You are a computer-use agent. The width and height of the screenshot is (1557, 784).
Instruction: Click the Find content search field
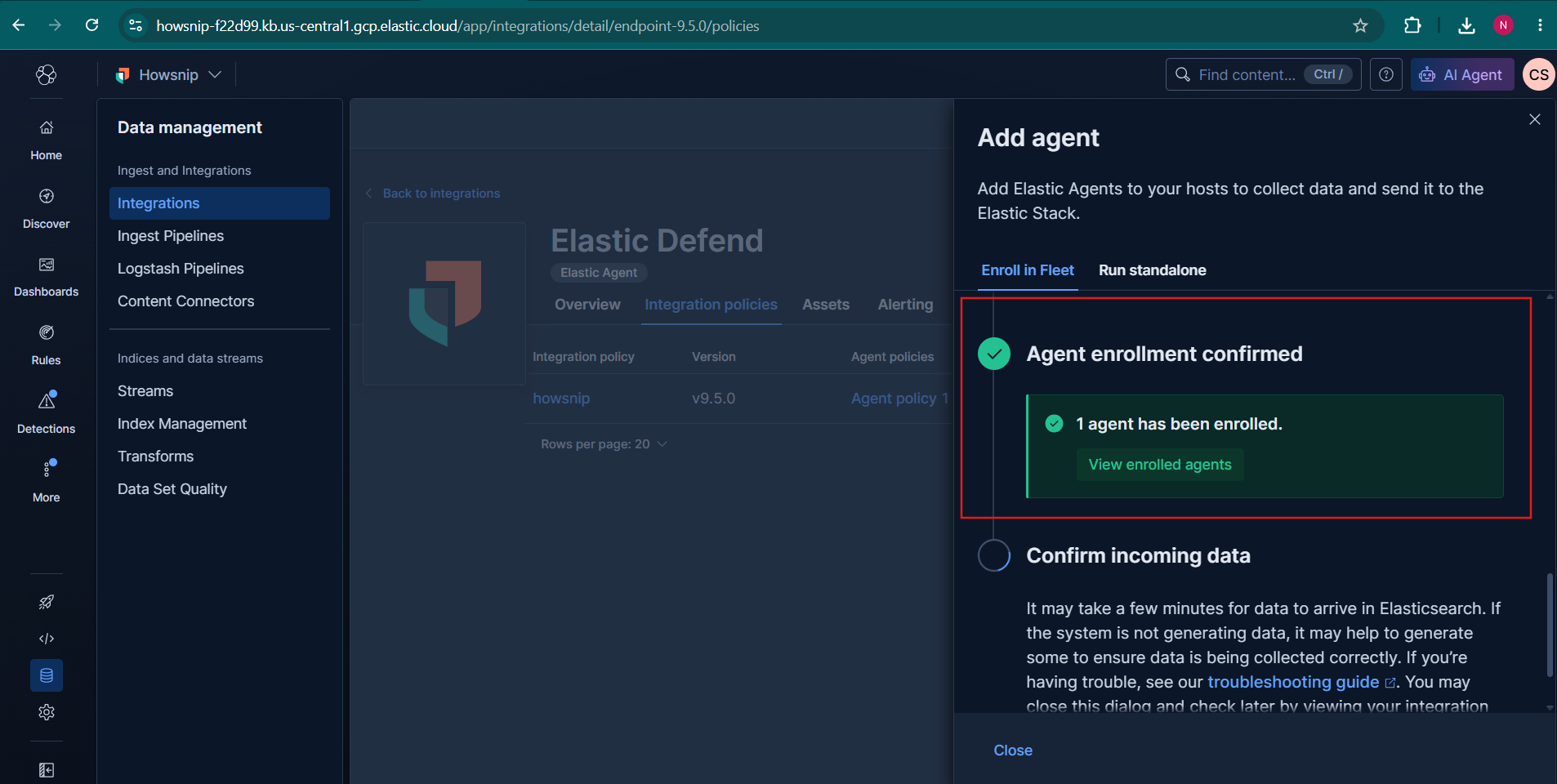click(1263, 75)
